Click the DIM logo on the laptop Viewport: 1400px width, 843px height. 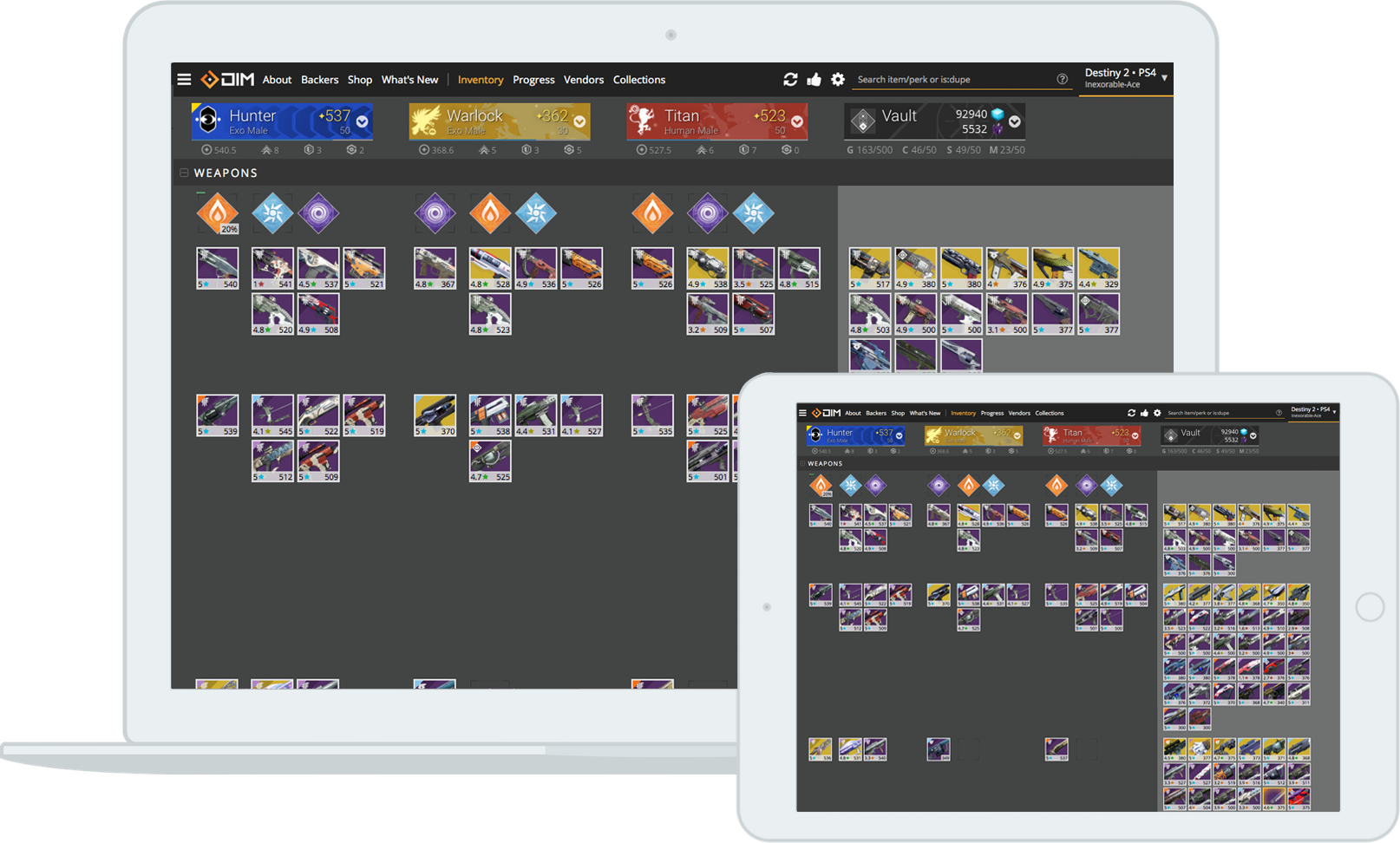coord(227,80)
